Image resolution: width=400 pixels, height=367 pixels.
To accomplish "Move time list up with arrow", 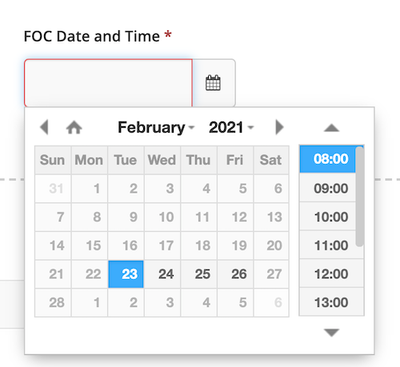I will 331,128.
